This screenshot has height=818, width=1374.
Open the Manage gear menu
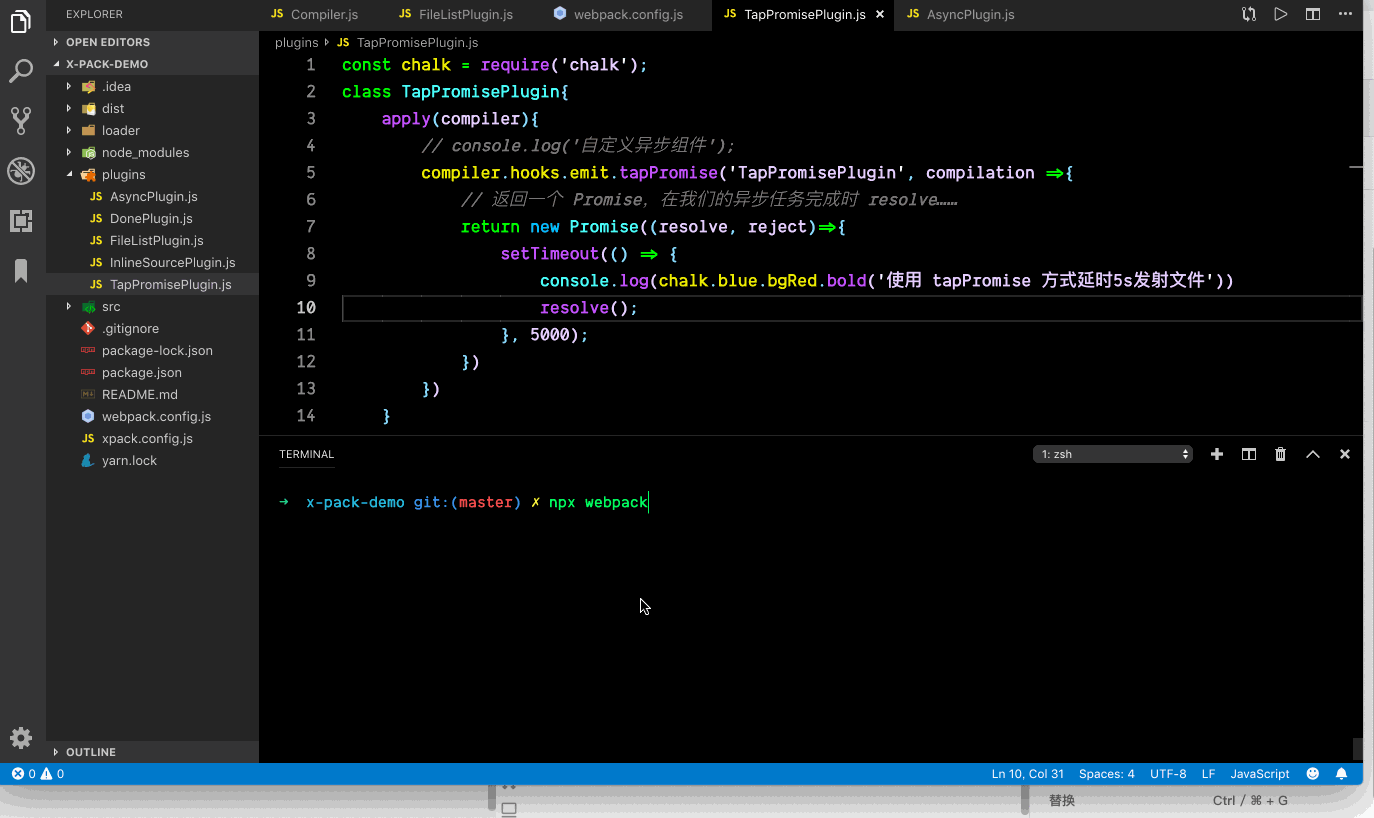click(21, 738)
